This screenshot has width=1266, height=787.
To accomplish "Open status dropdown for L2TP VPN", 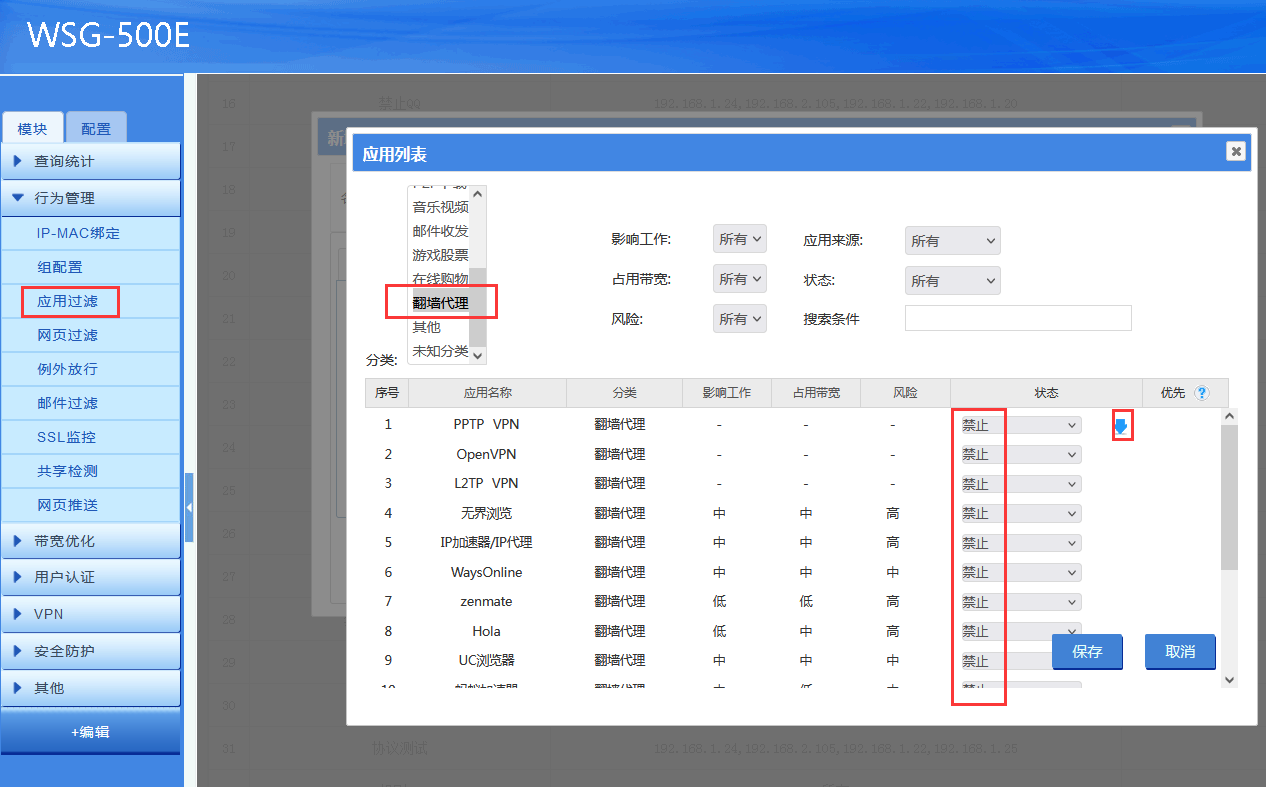I will click(x=1018, y=484).
